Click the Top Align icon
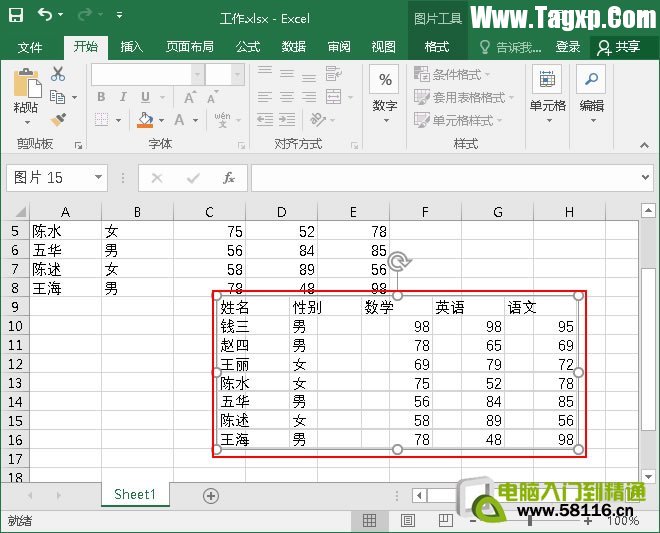The width and height of the screenshot is (660, 533). tap(265, 69)
